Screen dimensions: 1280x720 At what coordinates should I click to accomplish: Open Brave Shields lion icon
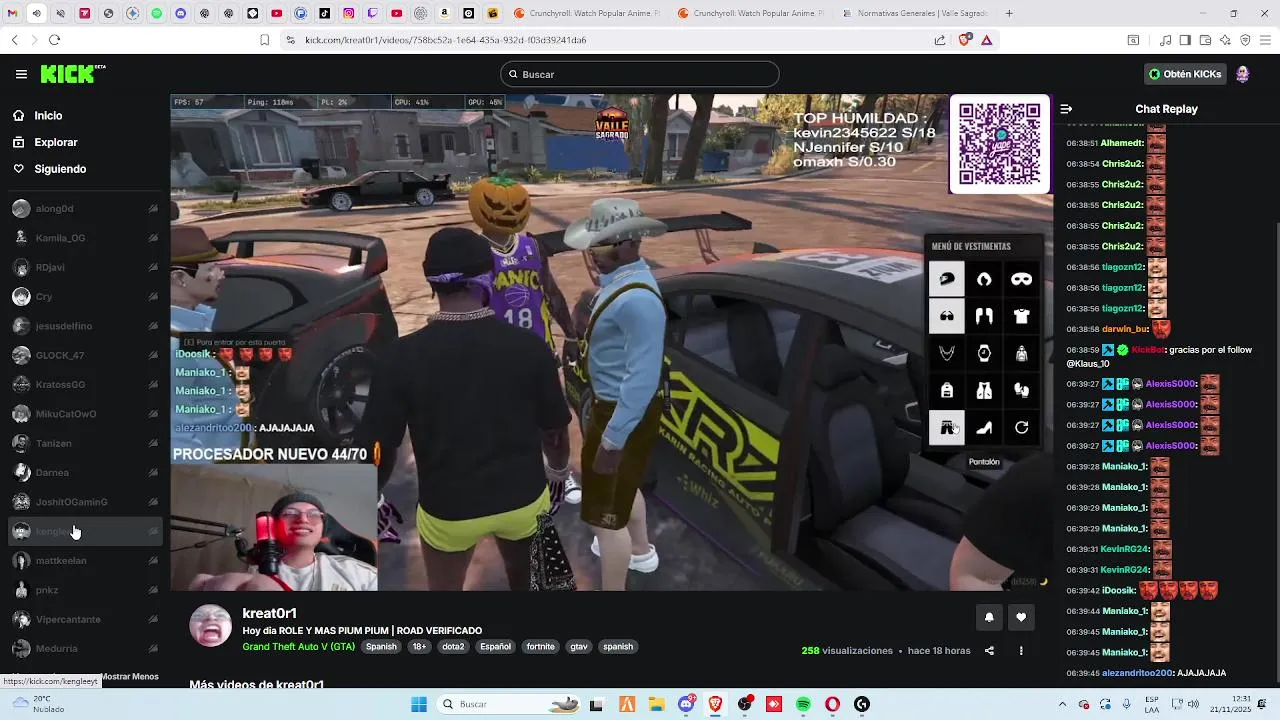click(965, 40)
